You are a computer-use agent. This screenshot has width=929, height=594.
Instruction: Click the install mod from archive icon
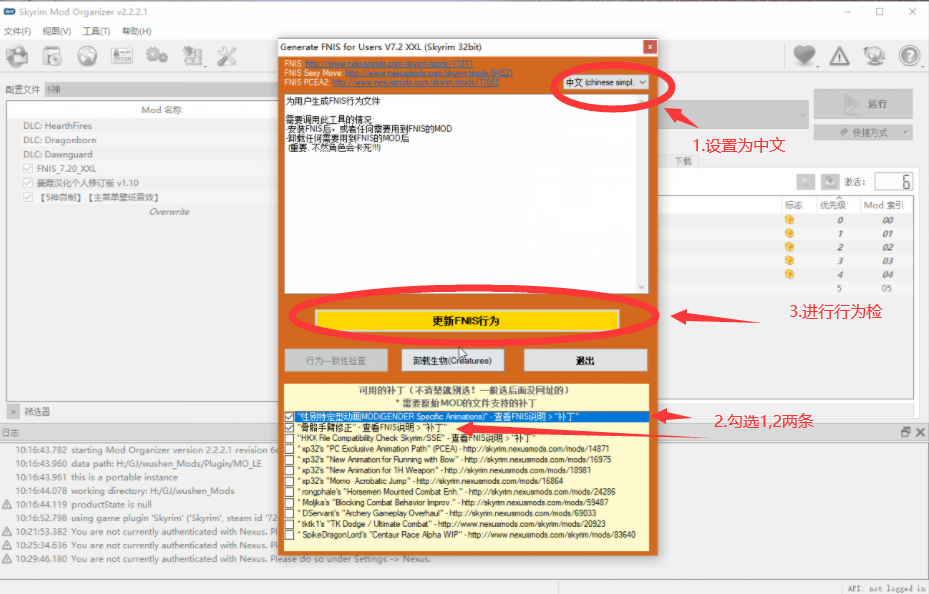pyautogui.click(x=52, y=56)
